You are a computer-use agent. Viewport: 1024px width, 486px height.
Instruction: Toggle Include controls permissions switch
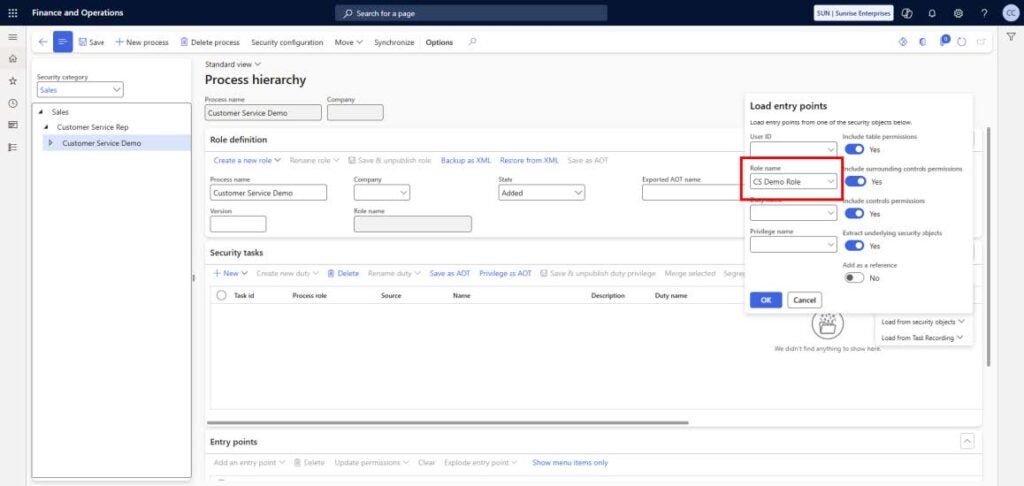pyautogui.click(x=855, y=214)
